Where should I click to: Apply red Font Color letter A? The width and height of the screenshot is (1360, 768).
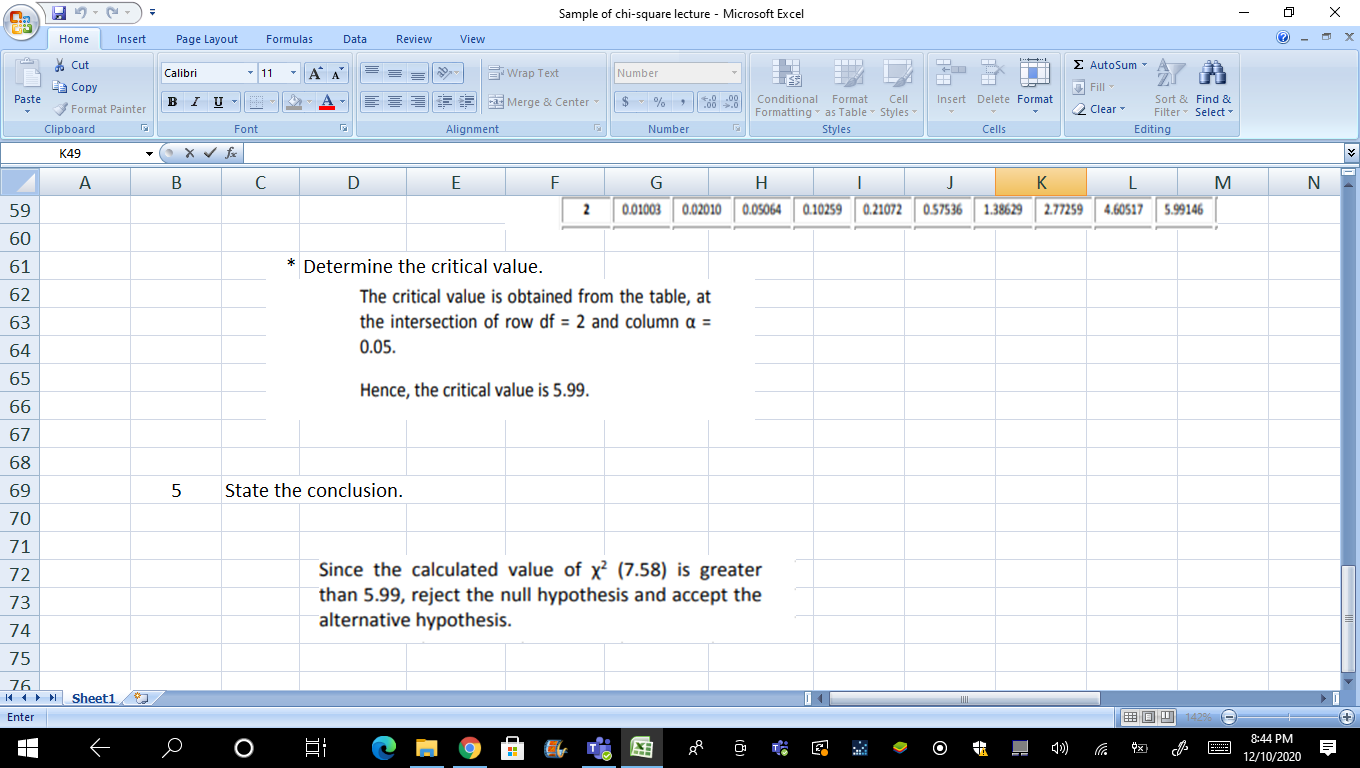[x=326, y=102]
